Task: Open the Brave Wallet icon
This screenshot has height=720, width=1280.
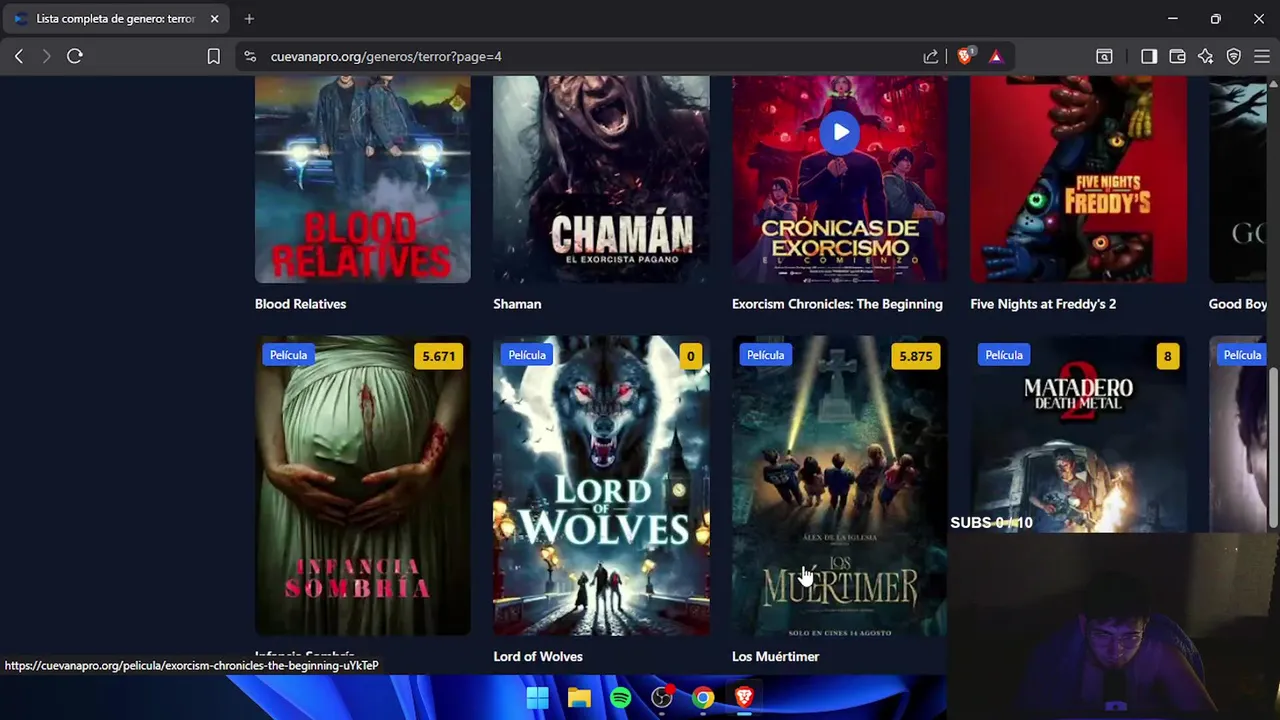Action: click(x=1177, y=57)
